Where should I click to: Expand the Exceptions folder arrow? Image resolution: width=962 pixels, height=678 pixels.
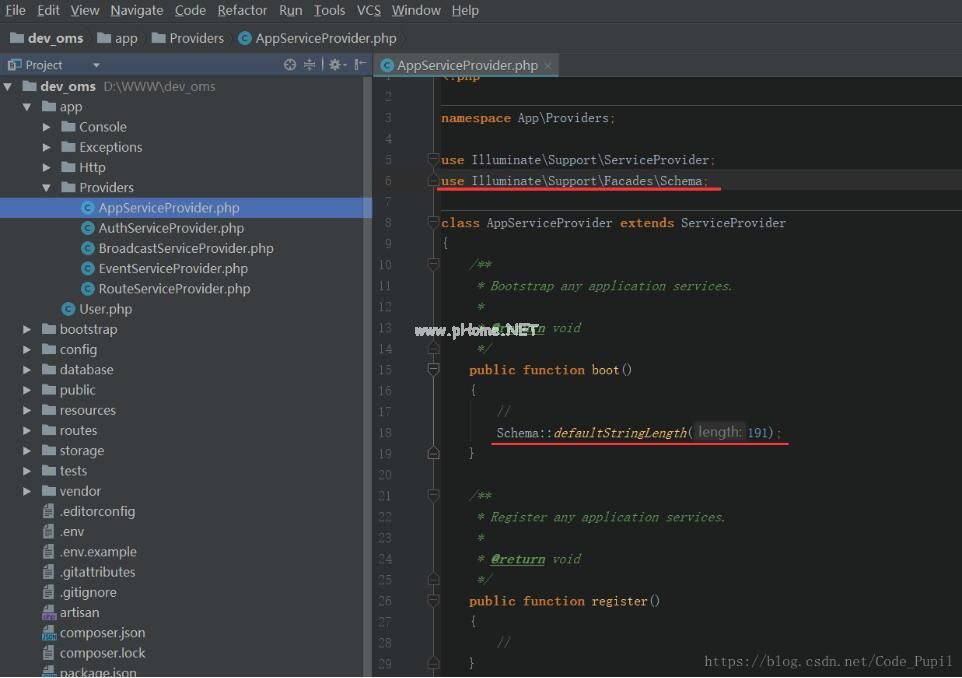(47, 147)
